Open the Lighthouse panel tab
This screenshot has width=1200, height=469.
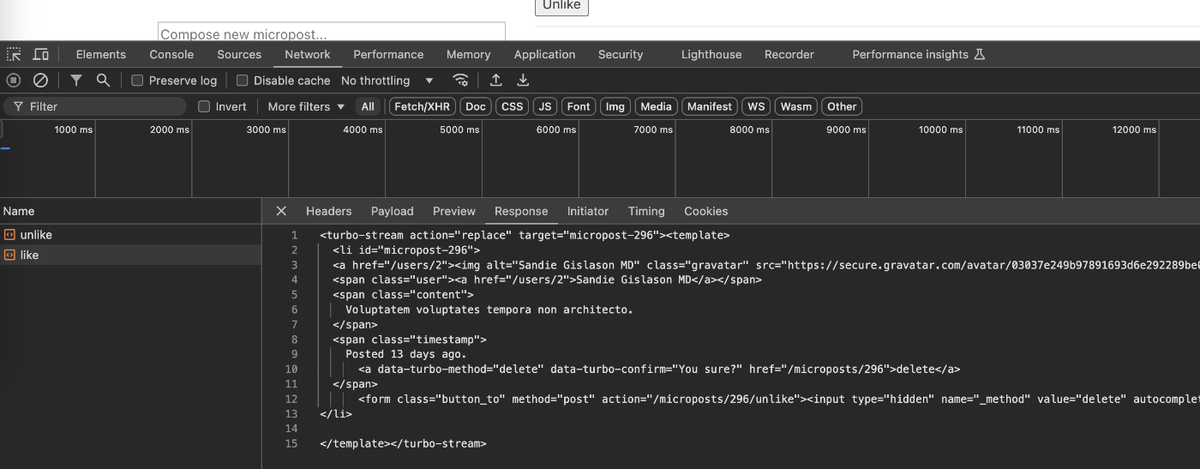(x=711, y=55)
